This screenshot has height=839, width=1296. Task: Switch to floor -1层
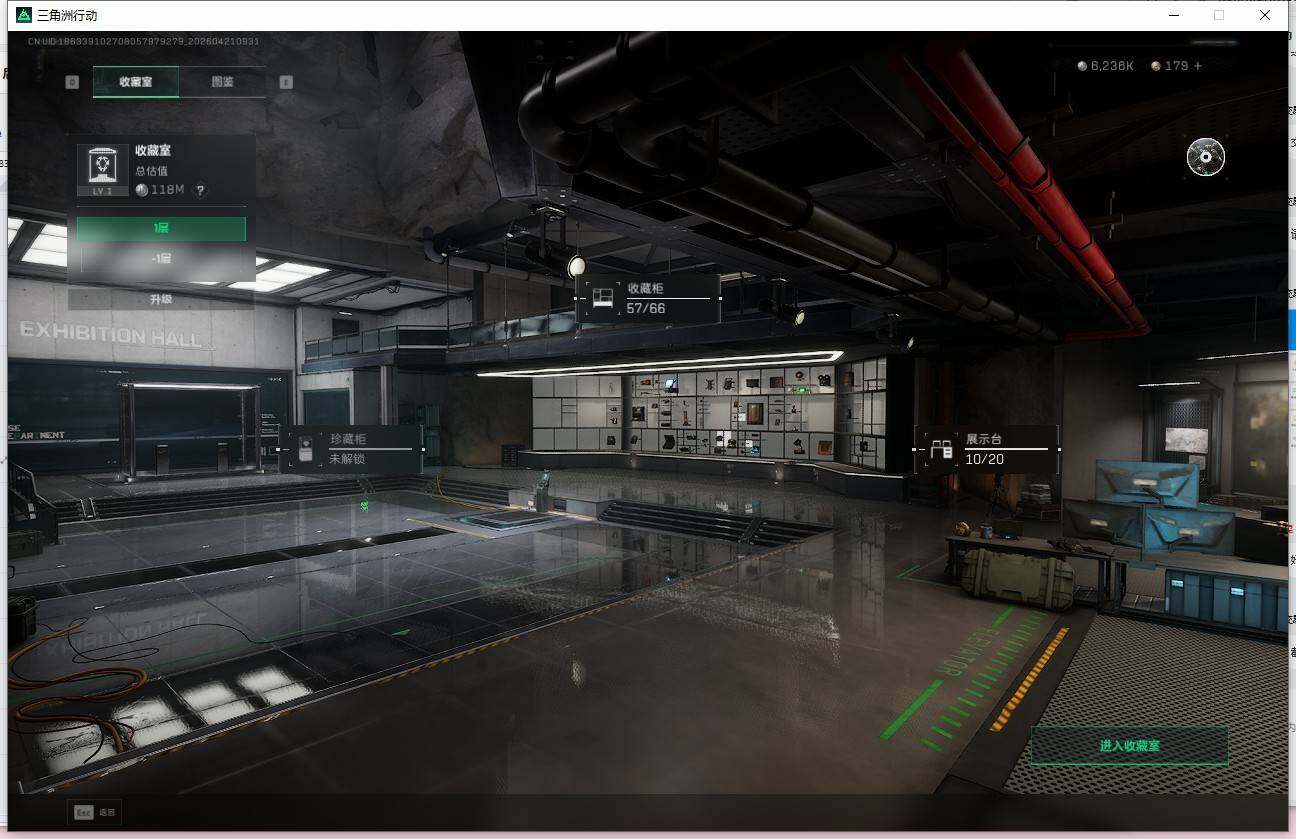pyautogui.click(x=161, y=258)
